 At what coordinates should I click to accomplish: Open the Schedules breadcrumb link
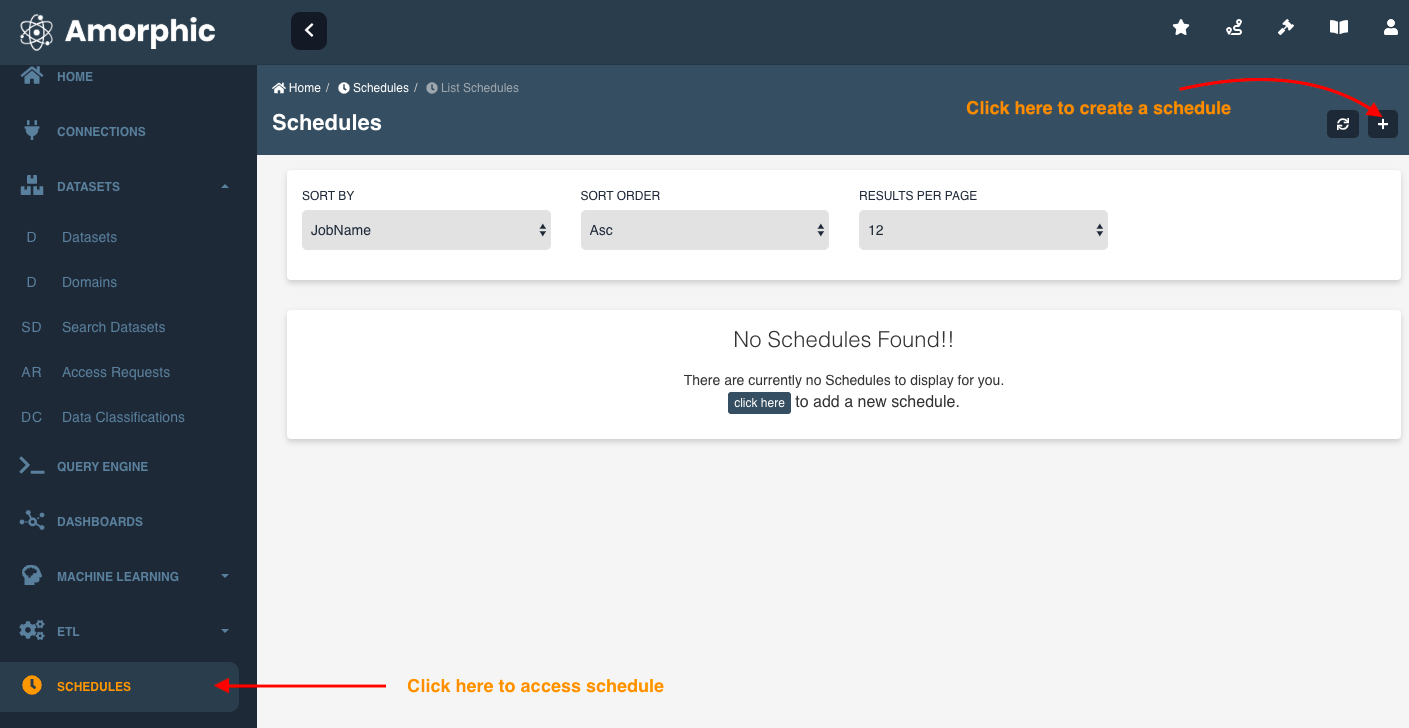380,87
